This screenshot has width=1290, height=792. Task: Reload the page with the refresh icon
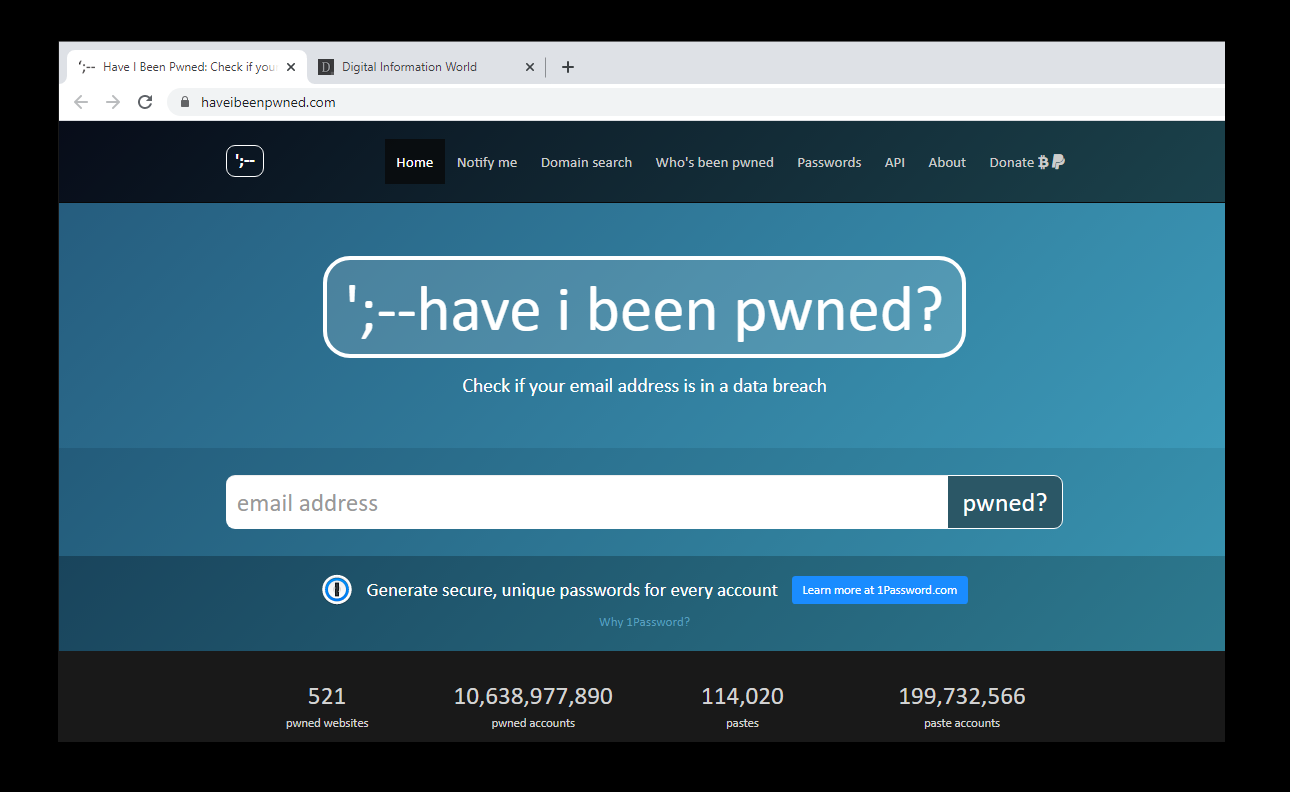coord(145,102)
